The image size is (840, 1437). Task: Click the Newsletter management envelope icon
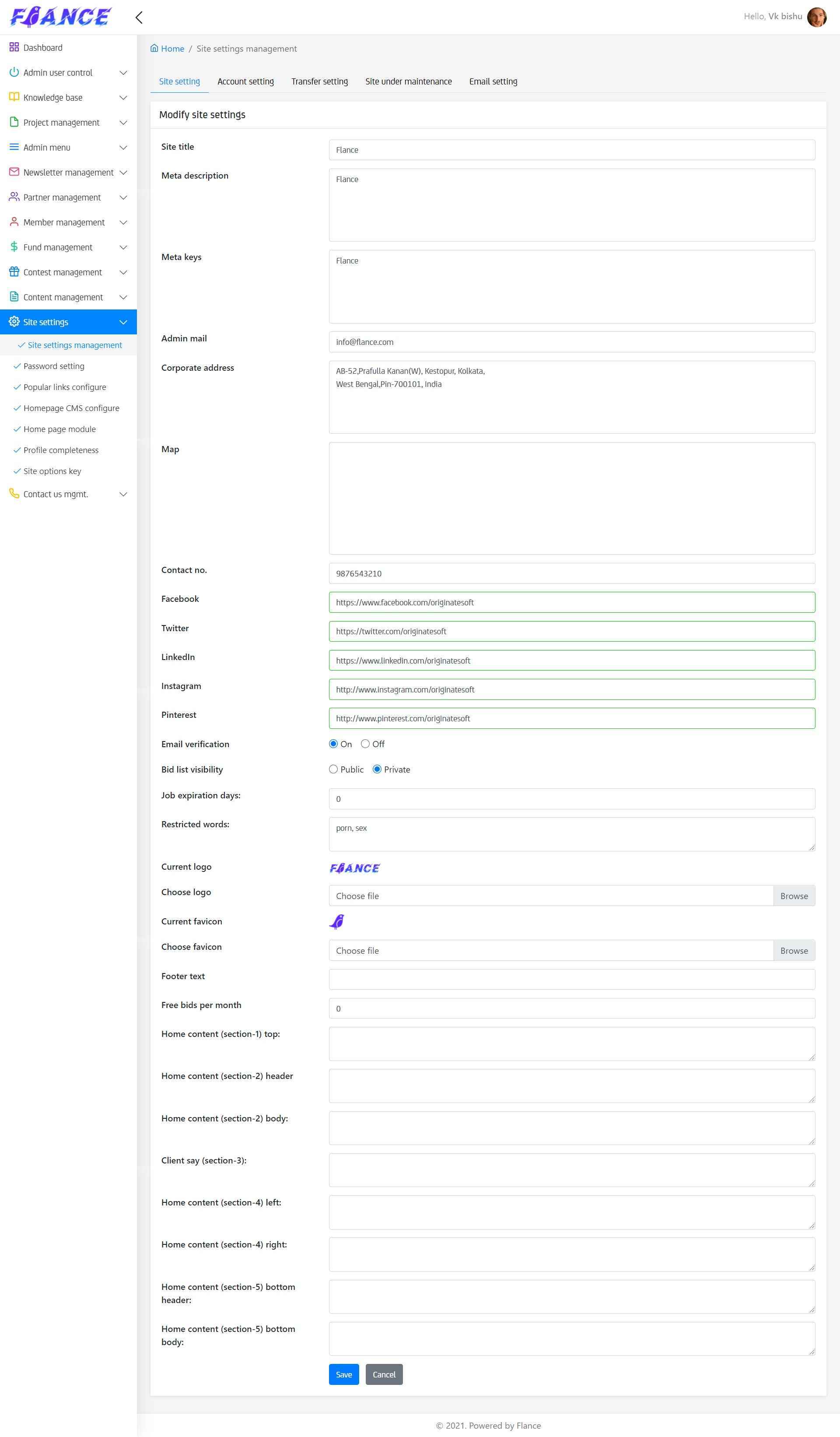pyautogui.click(x=14, y=172)
